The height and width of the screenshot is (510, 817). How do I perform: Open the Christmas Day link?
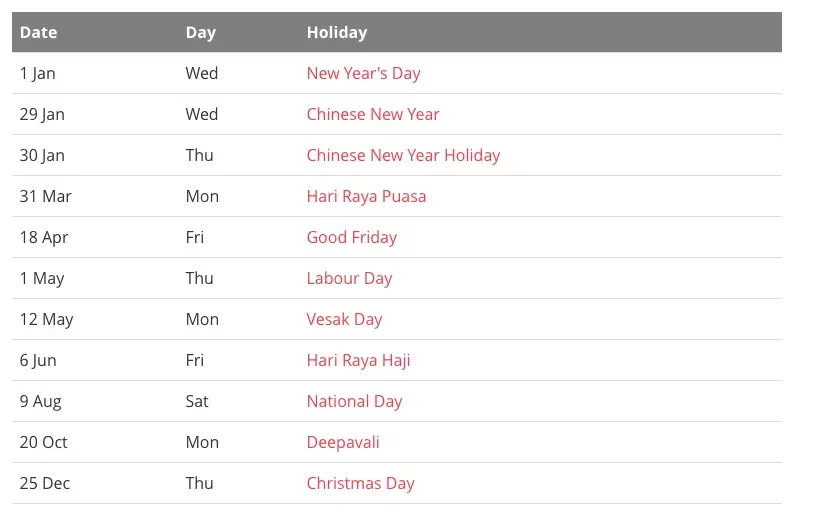click(x=361, y=483)
